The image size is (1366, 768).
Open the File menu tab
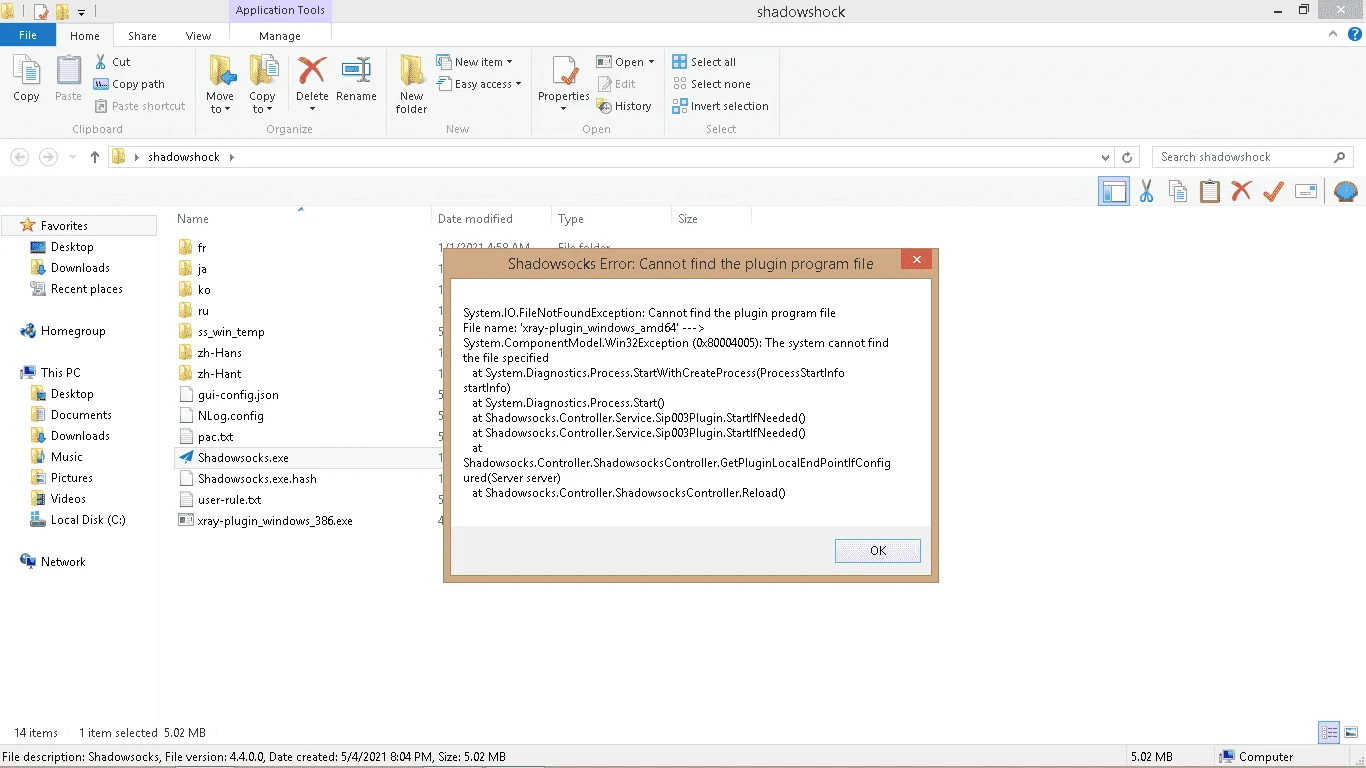click(x=28, y=35)
